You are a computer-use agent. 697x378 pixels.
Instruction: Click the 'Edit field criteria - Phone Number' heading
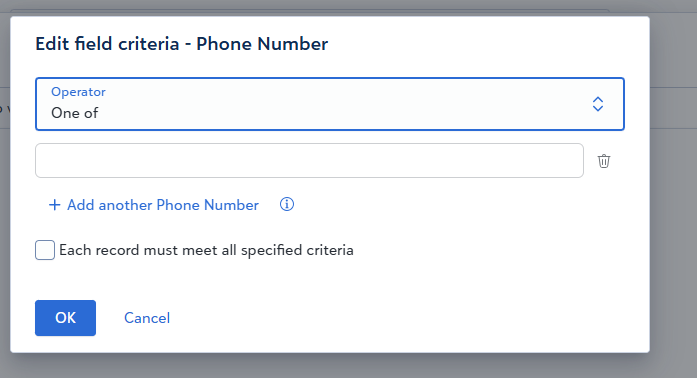181,44
